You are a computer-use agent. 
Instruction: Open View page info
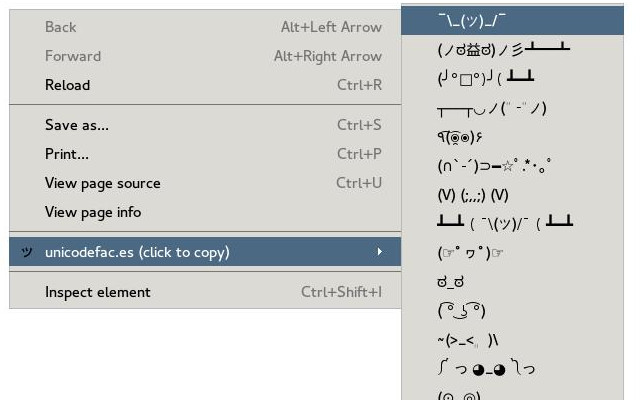[205, 212]
